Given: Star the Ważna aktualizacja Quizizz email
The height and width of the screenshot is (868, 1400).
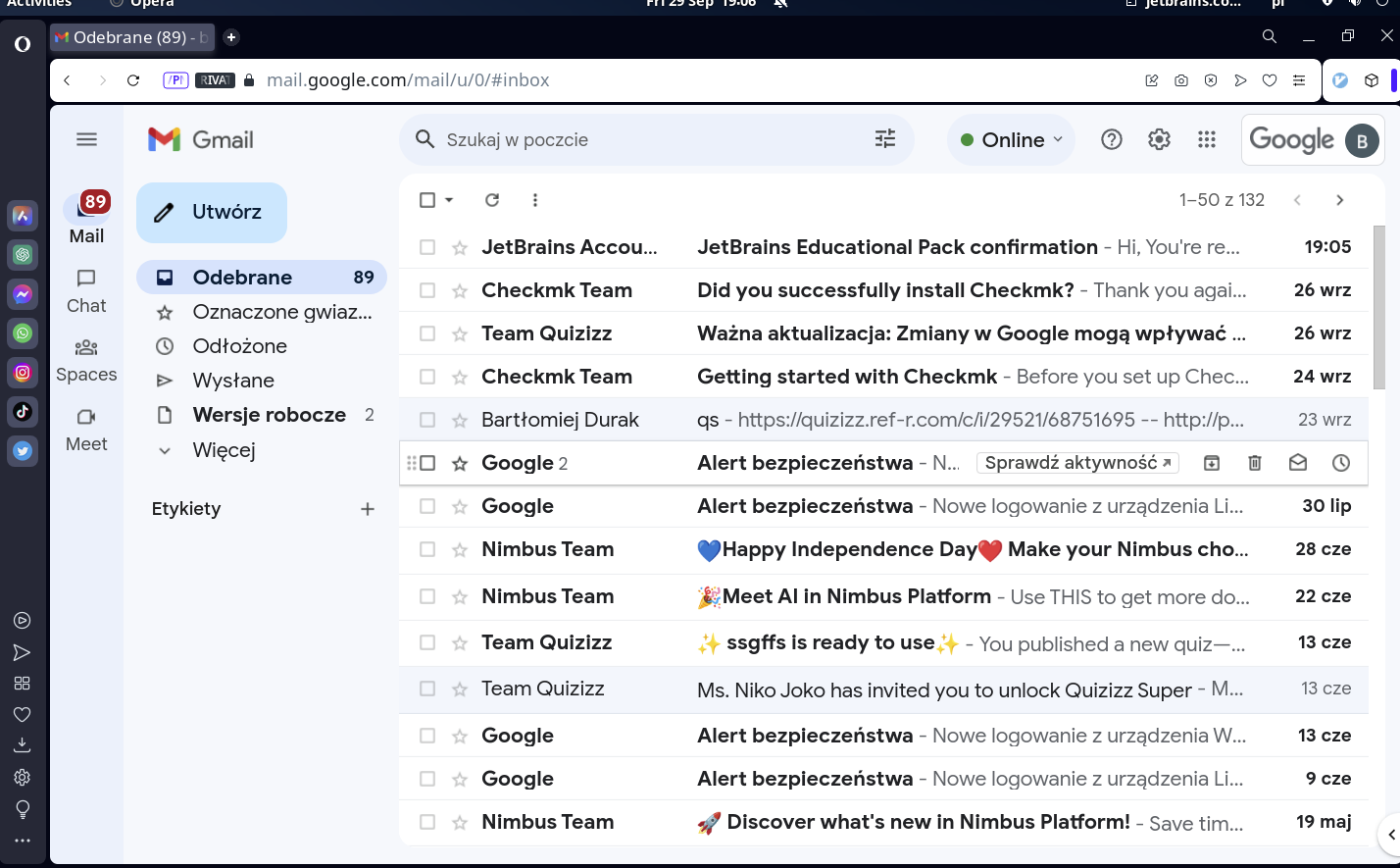Looking at the screenshot, I should 460,333.
